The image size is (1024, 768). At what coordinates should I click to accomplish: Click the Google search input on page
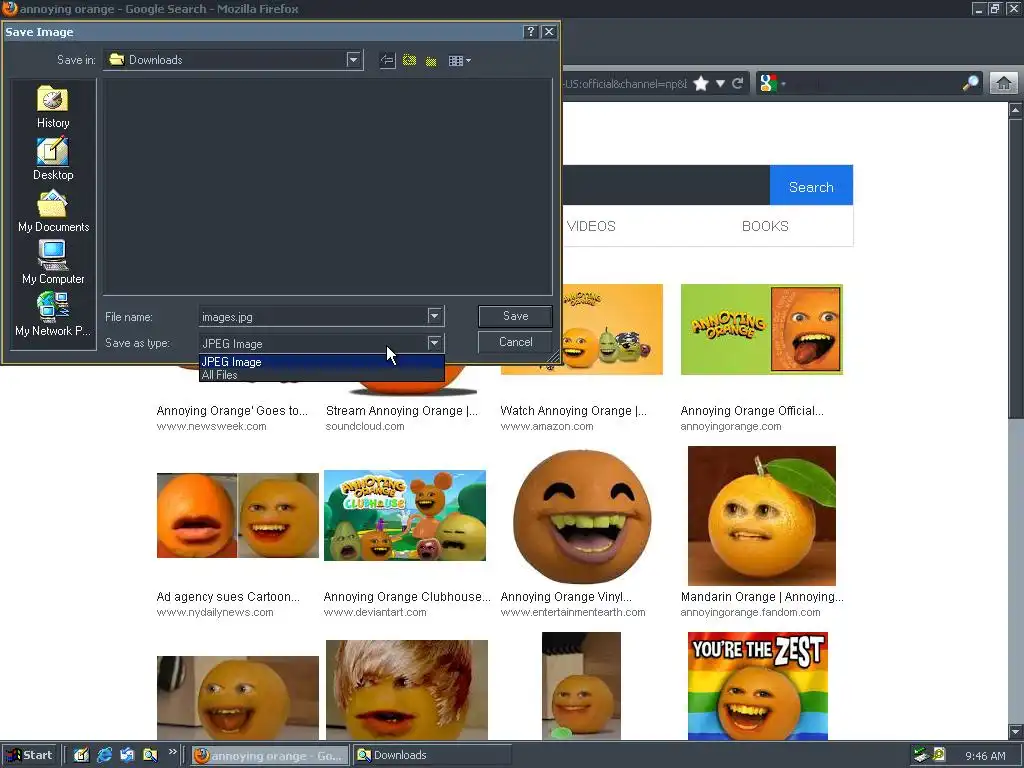point(665,185)
